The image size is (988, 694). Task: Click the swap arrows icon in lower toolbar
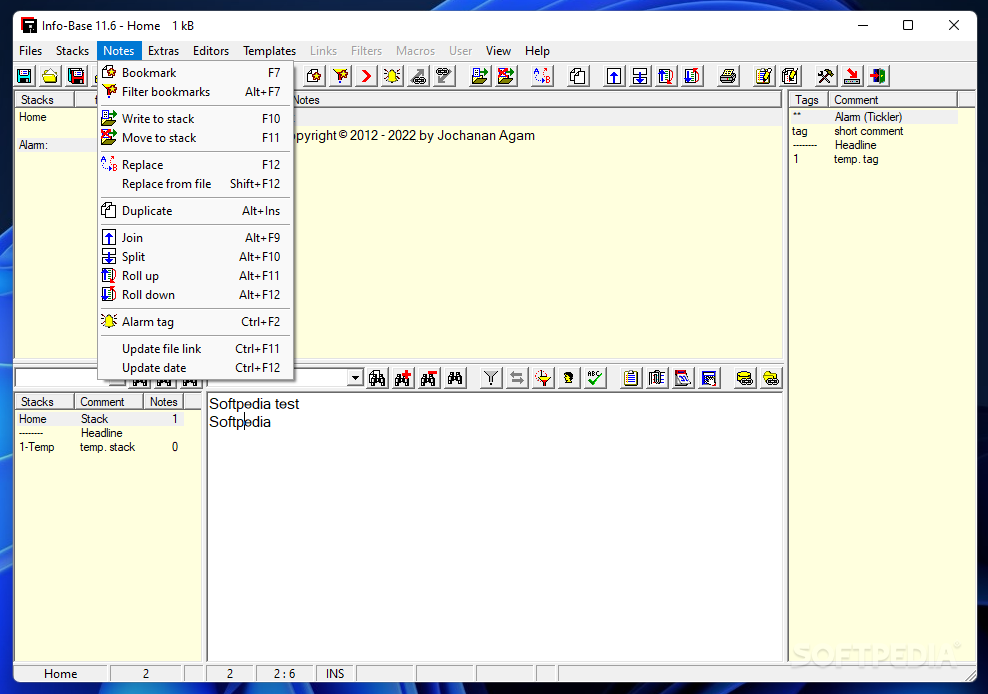coord(517,378)
